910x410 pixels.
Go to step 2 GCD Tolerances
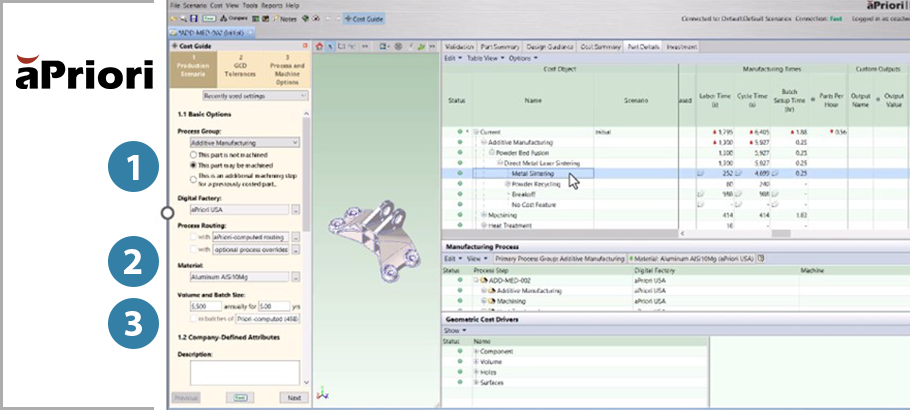tap(240, 70)
